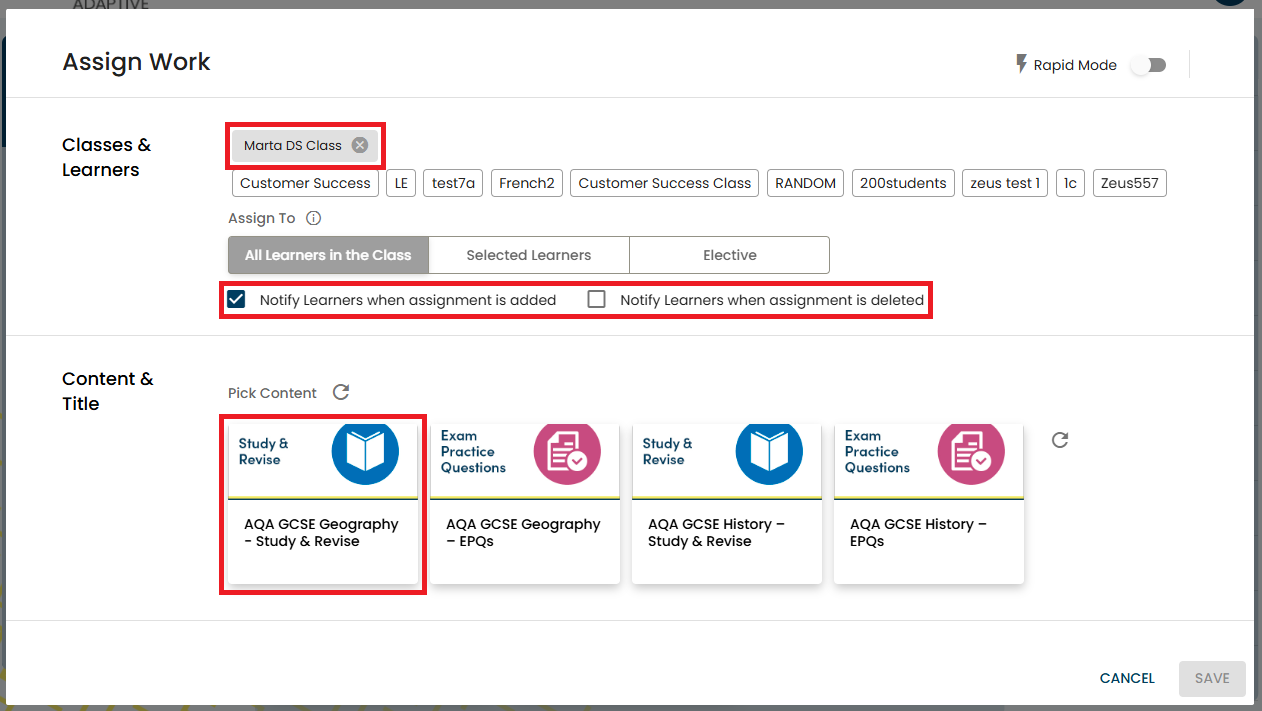Click the Rapid Mode lightning bolt icon

(1021, 65)
